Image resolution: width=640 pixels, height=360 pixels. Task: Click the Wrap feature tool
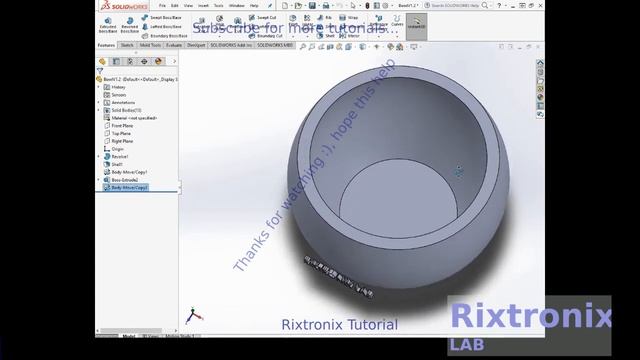click(349, 18)
